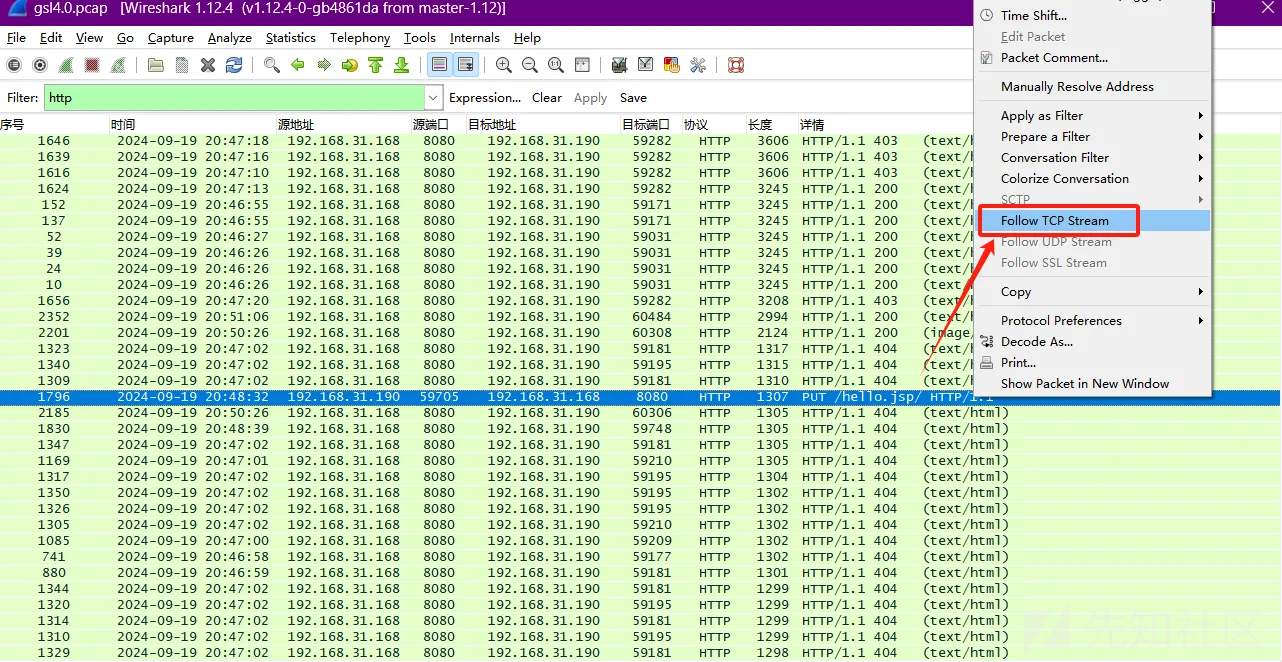The height and width of the screenshot is (662, 1282).
Task: Choose Packet Comment... entry
Action: tap(1093, 58)
